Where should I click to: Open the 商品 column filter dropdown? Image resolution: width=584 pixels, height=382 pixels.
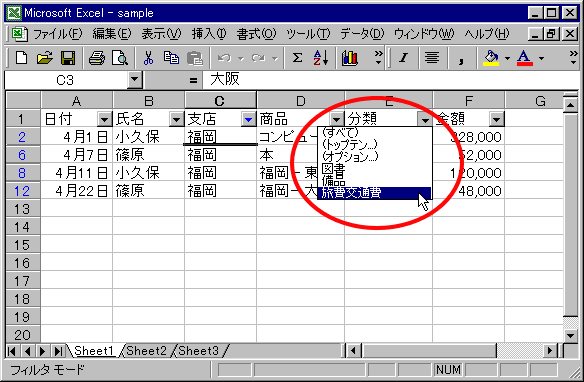pyautogui.click(x=336, y=120)
